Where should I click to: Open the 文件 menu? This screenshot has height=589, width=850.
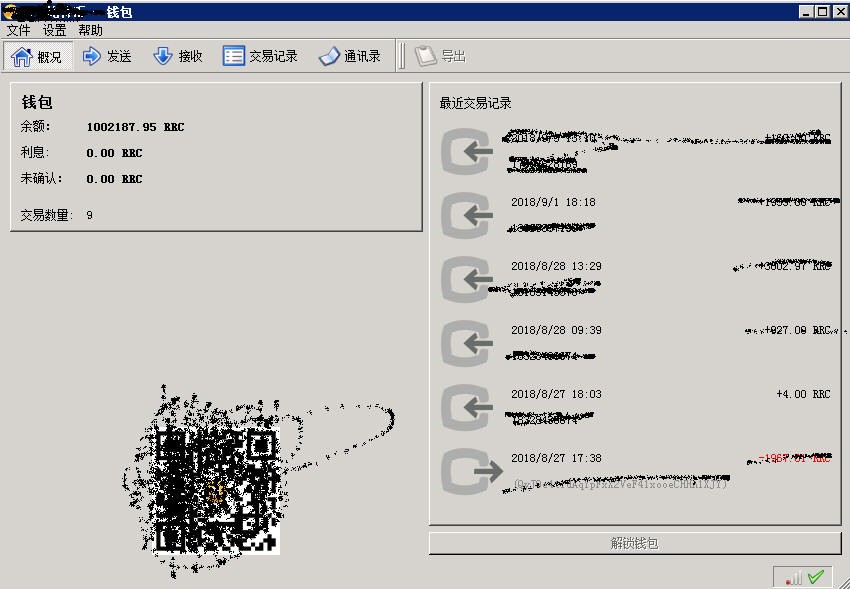pyautogui.click(x=18, y=30)
